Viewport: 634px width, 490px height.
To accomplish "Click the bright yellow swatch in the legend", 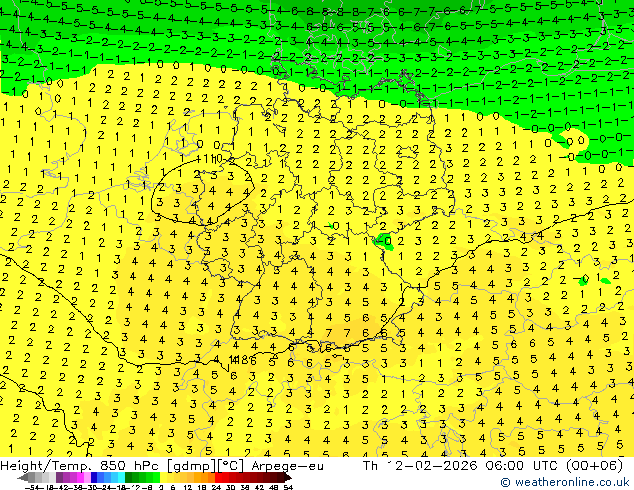I will [x=163, y=478].
